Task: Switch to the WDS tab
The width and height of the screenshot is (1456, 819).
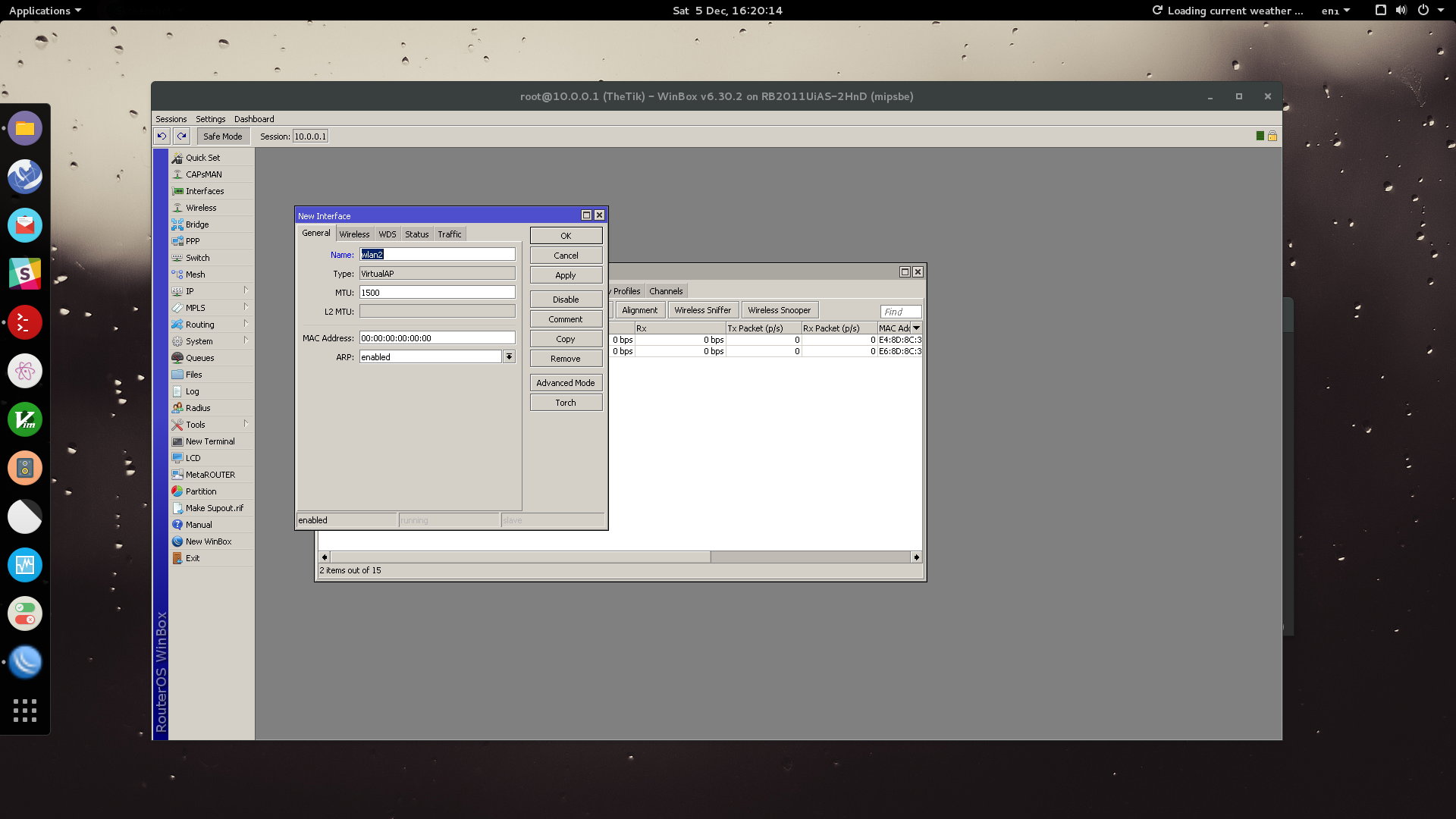Action: click(x=386, y=234)
